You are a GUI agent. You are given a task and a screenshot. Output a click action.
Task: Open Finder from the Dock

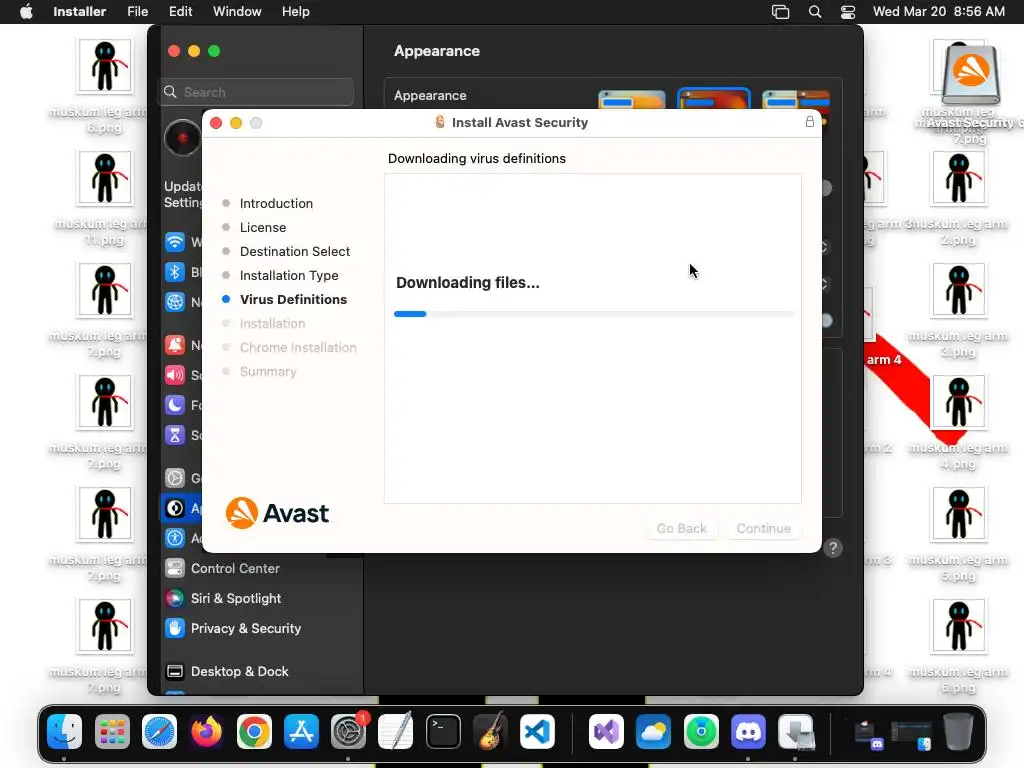click(65, 732)
